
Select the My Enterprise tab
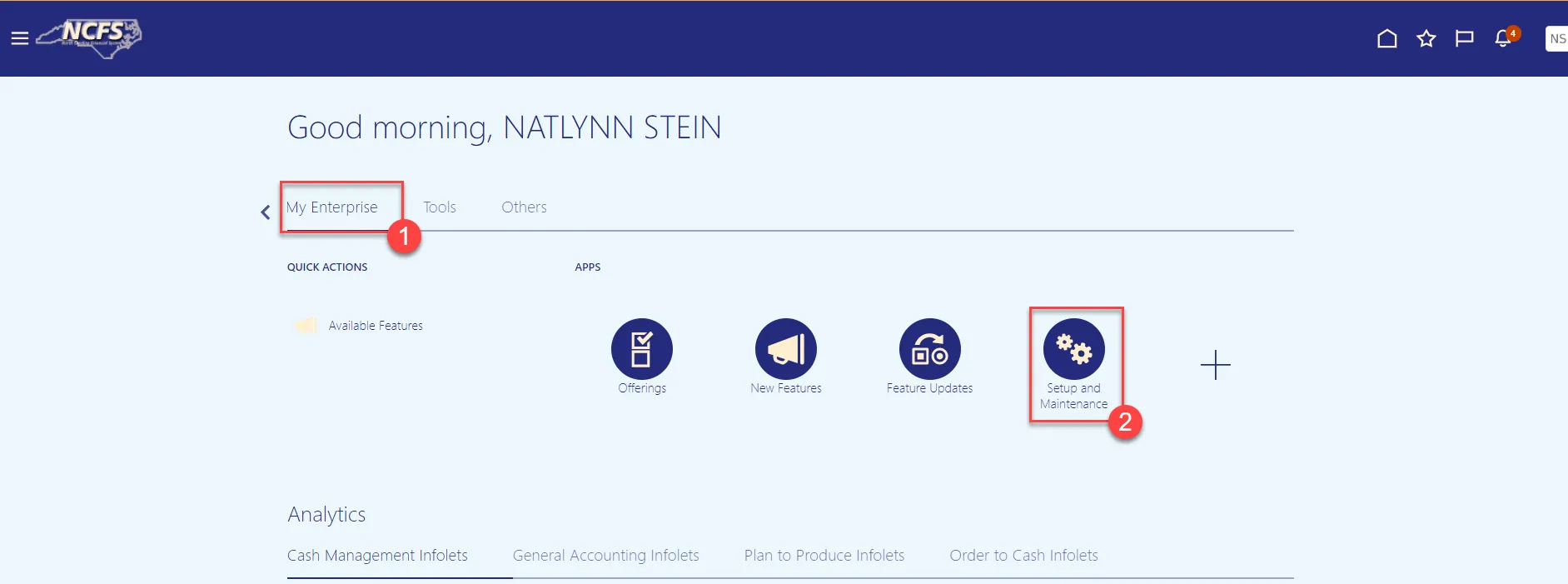point(331,207)
